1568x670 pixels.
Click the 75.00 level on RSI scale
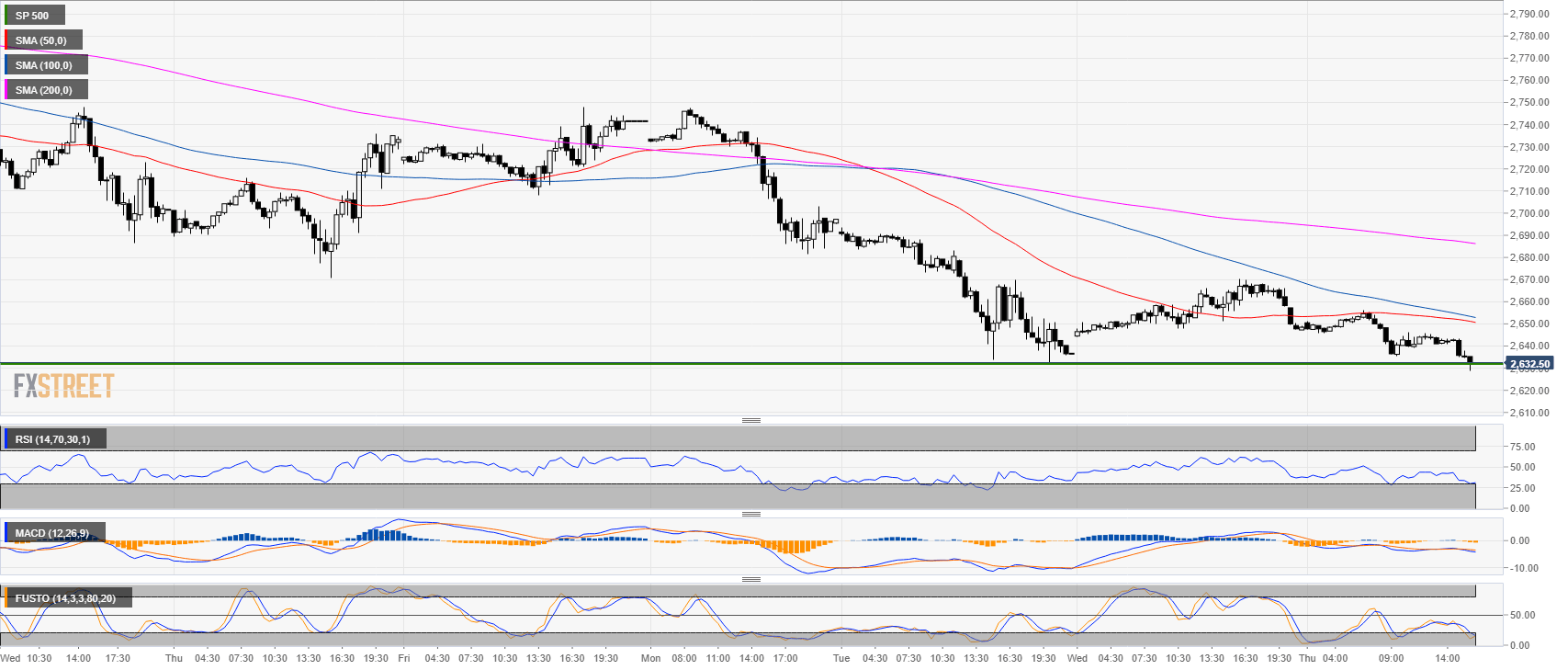1522,447
